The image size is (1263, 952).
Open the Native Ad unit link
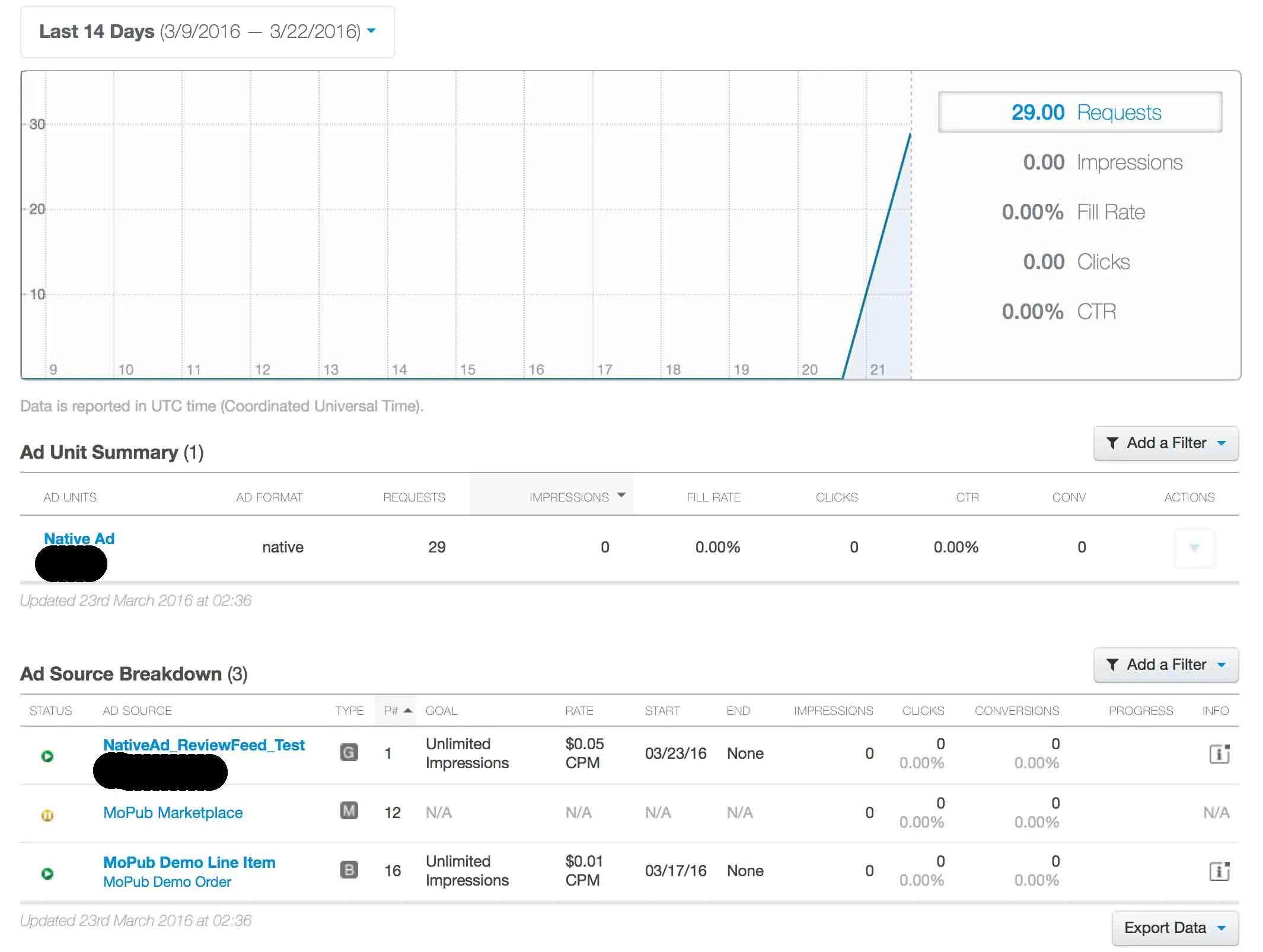pyautogui.click(x=79, y=538)
